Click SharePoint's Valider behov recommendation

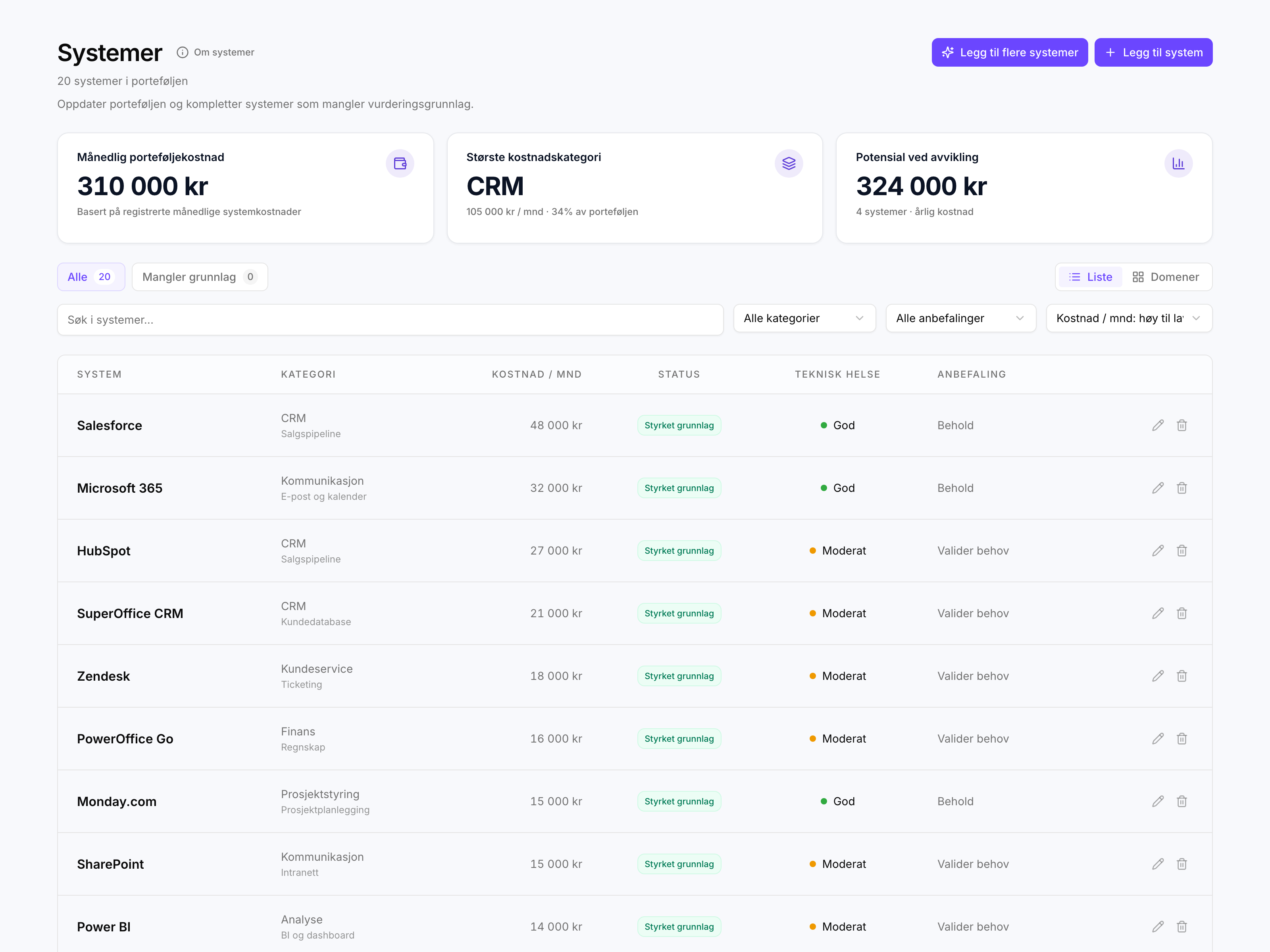coord(973,864)
